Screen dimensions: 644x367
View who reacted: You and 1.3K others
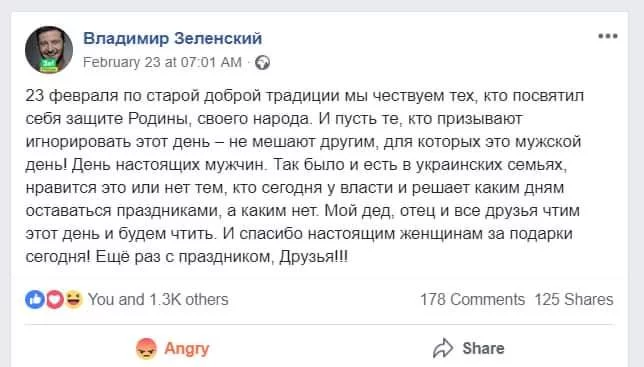click(x=158, y=300)
